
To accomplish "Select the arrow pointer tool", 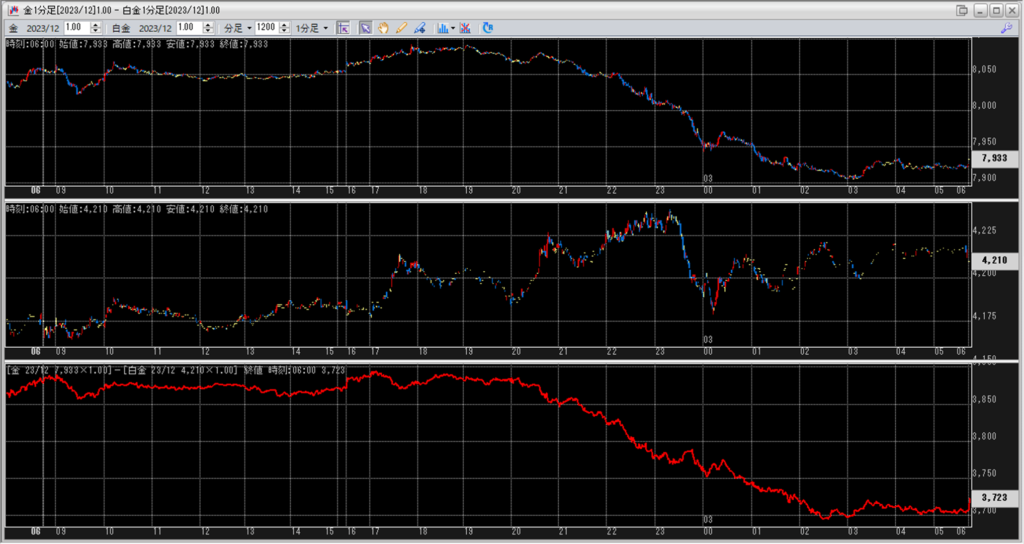I will tap(365, 28).
